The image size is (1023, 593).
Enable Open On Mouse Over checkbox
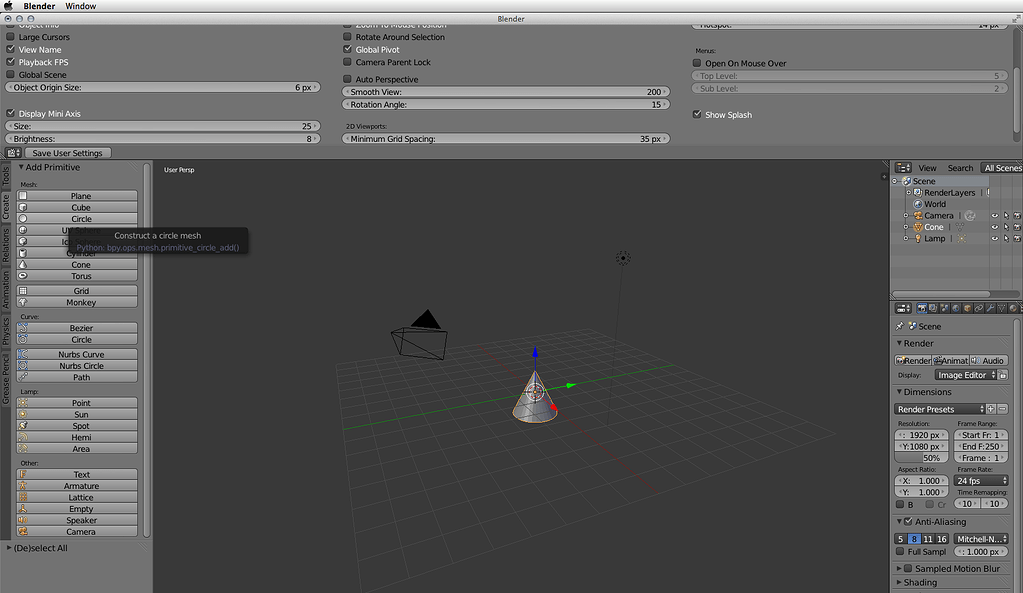tap(697, 63)
